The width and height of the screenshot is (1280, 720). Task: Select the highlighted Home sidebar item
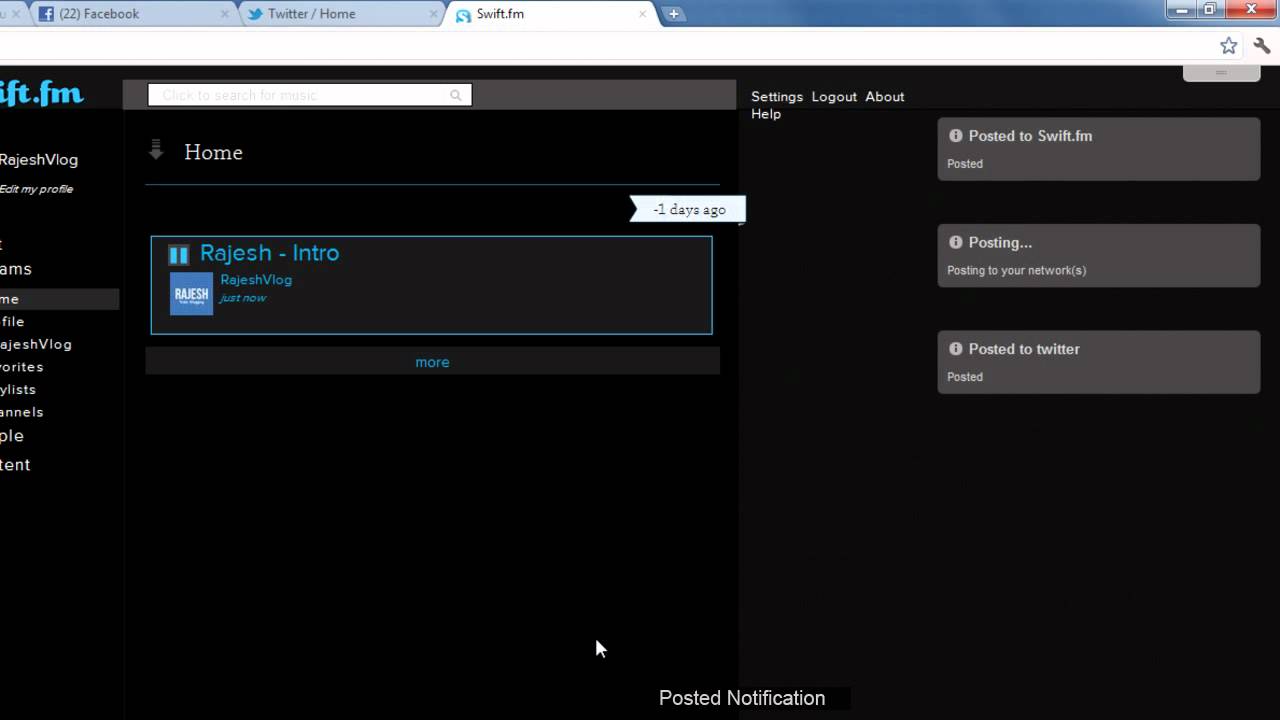point(59,299)
